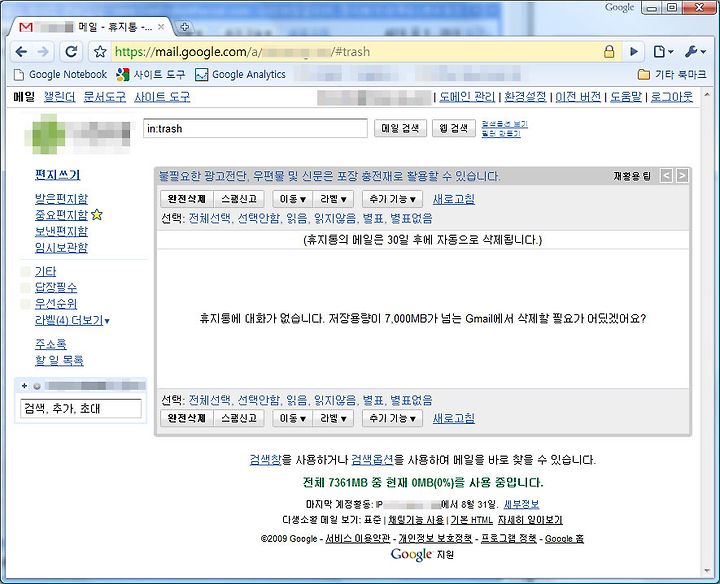The height and width of the screenshot is (584, 720).
Task: Click 스팸신고 in the upper toolbar
Action: pyautogui.click(x=239, y=199)
